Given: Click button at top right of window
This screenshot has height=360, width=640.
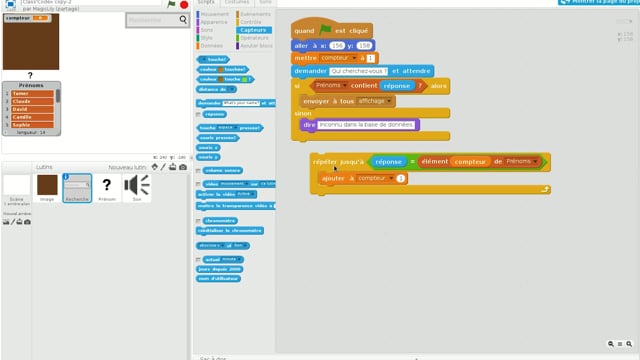Looking at the screenshot, I should click(x=599, y=2).
